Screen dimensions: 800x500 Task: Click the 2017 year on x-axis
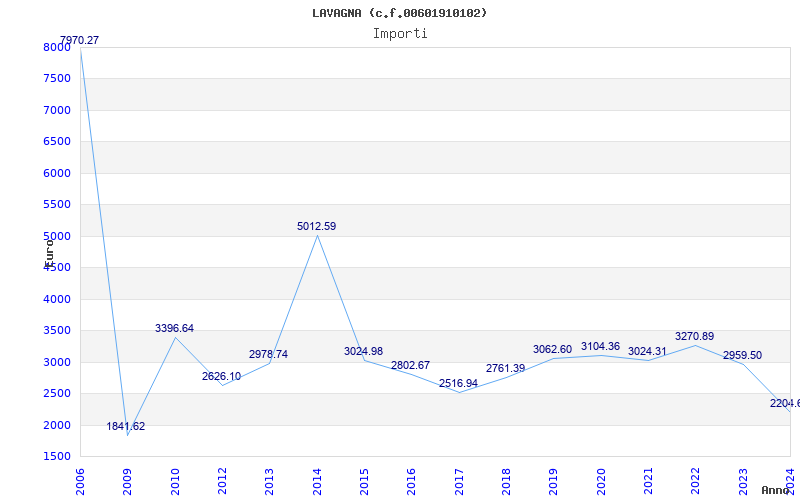[x=459, y=482]
